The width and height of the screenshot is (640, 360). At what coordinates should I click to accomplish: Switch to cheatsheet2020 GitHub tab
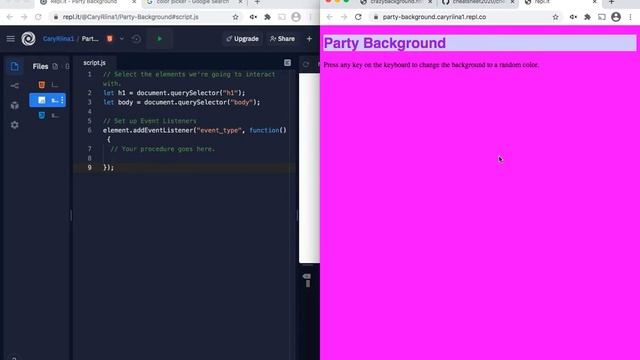click(x=478, y=2)
